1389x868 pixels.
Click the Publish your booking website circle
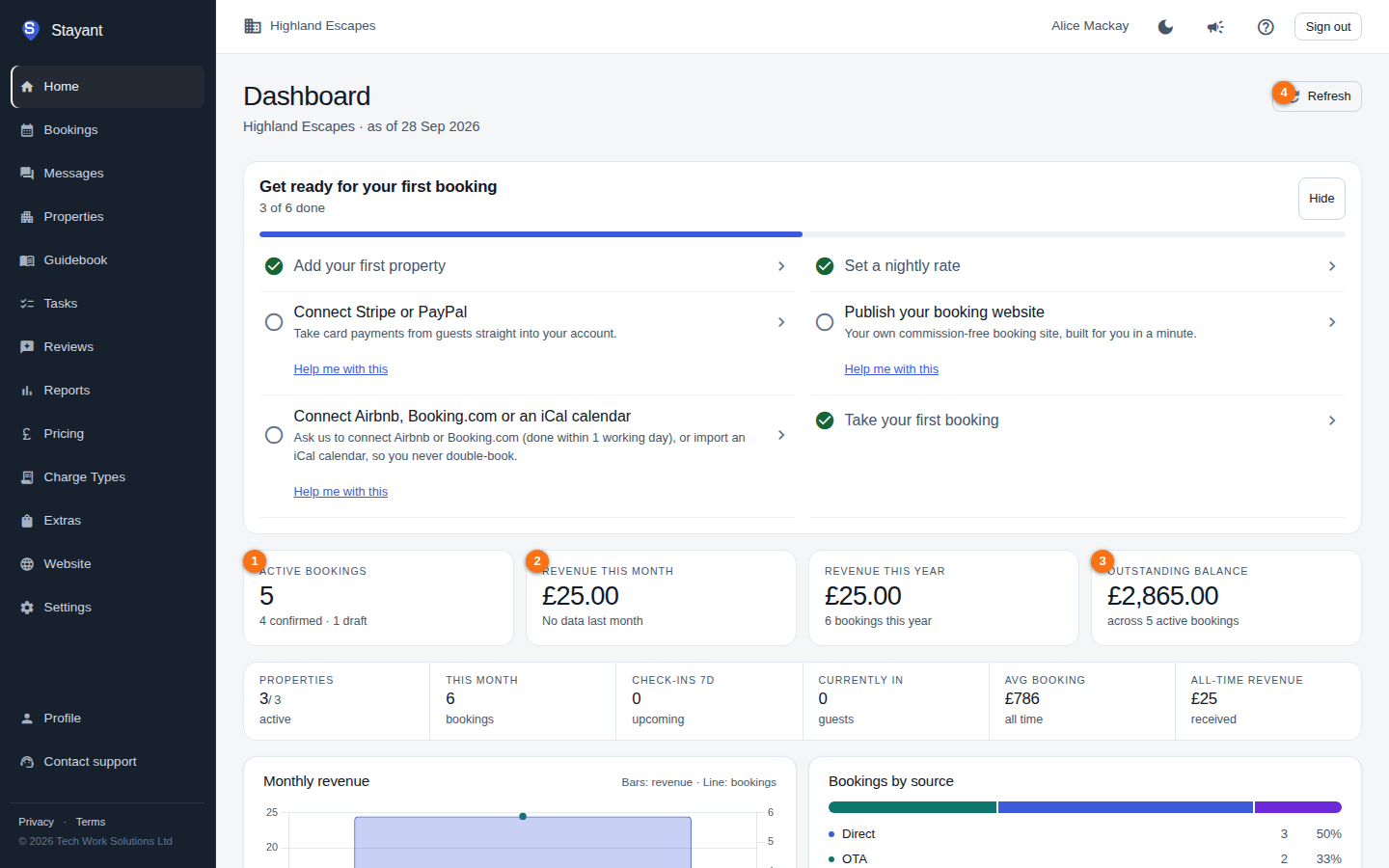(825, 322)
